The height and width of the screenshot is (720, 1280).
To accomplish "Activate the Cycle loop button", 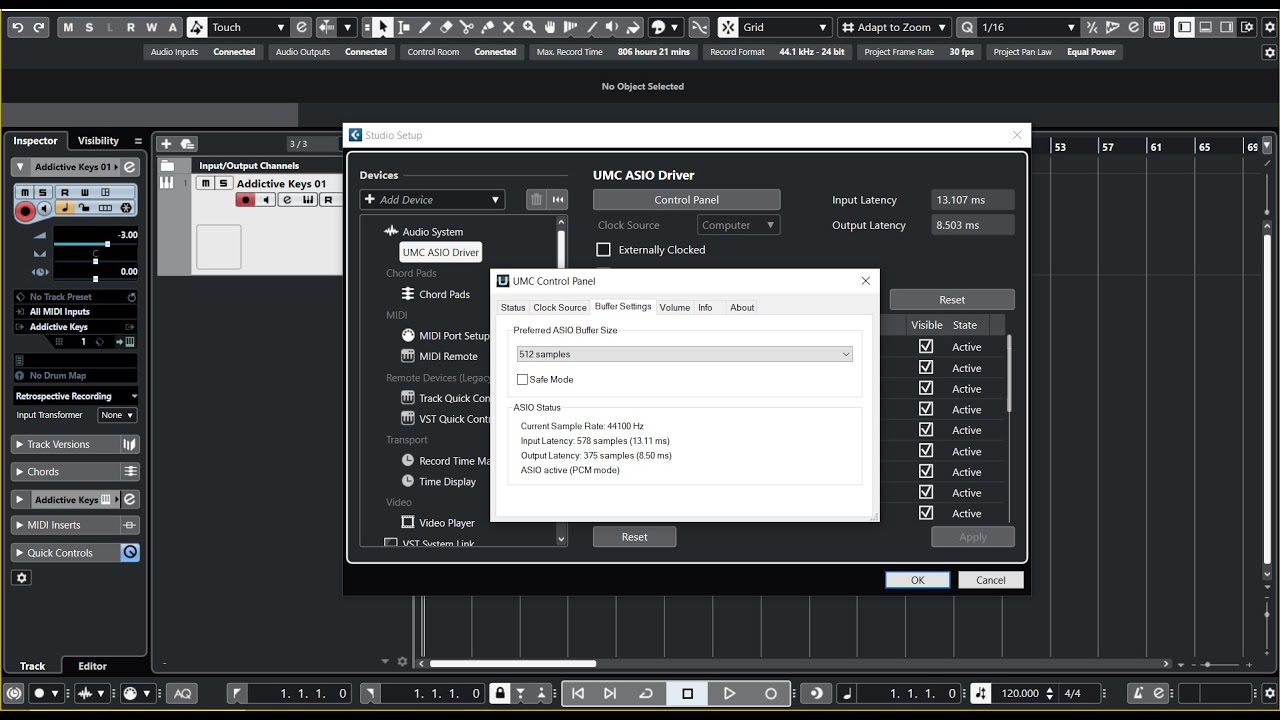I will coord(646,693).
